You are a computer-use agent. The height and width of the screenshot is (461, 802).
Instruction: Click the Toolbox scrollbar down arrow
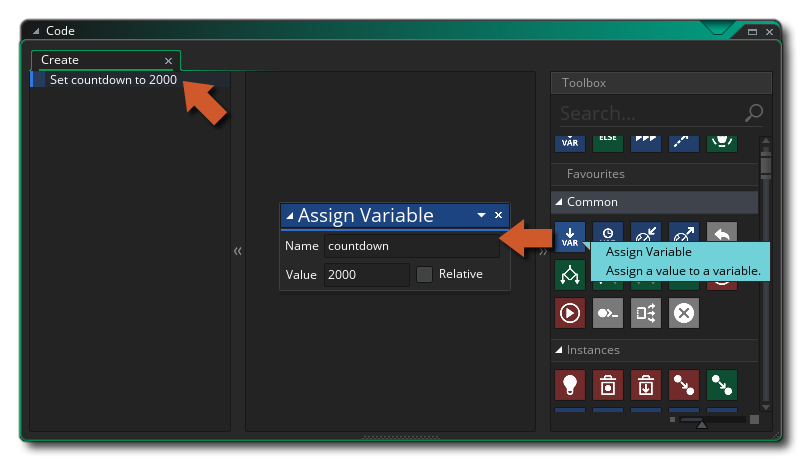766,407
